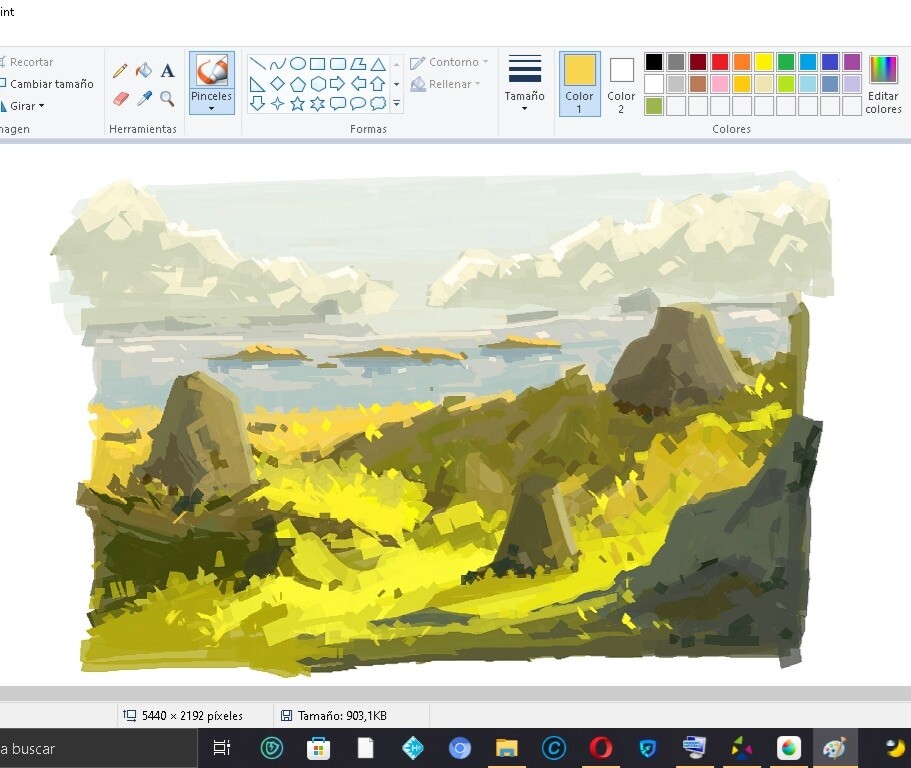
Task: Select the Fill with color bucket tool
Action: (143, 70)
